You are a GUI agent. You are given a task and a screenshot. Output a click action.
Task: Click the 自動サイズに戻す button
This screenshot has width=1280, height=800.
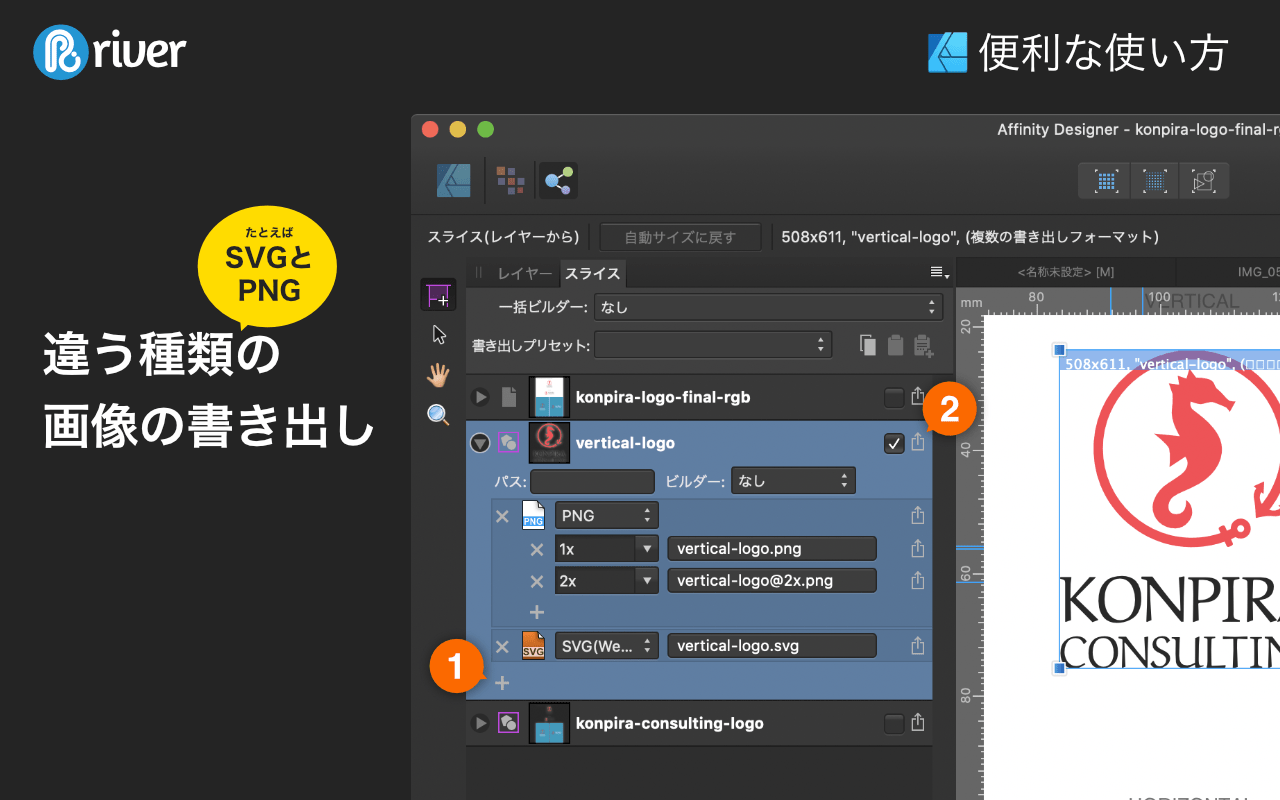(x=680, y=237)
